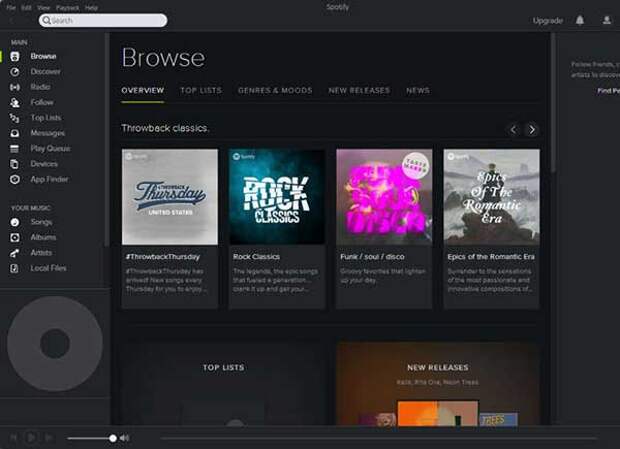Show previous Throwback classics playlists

tap(513, 130)
